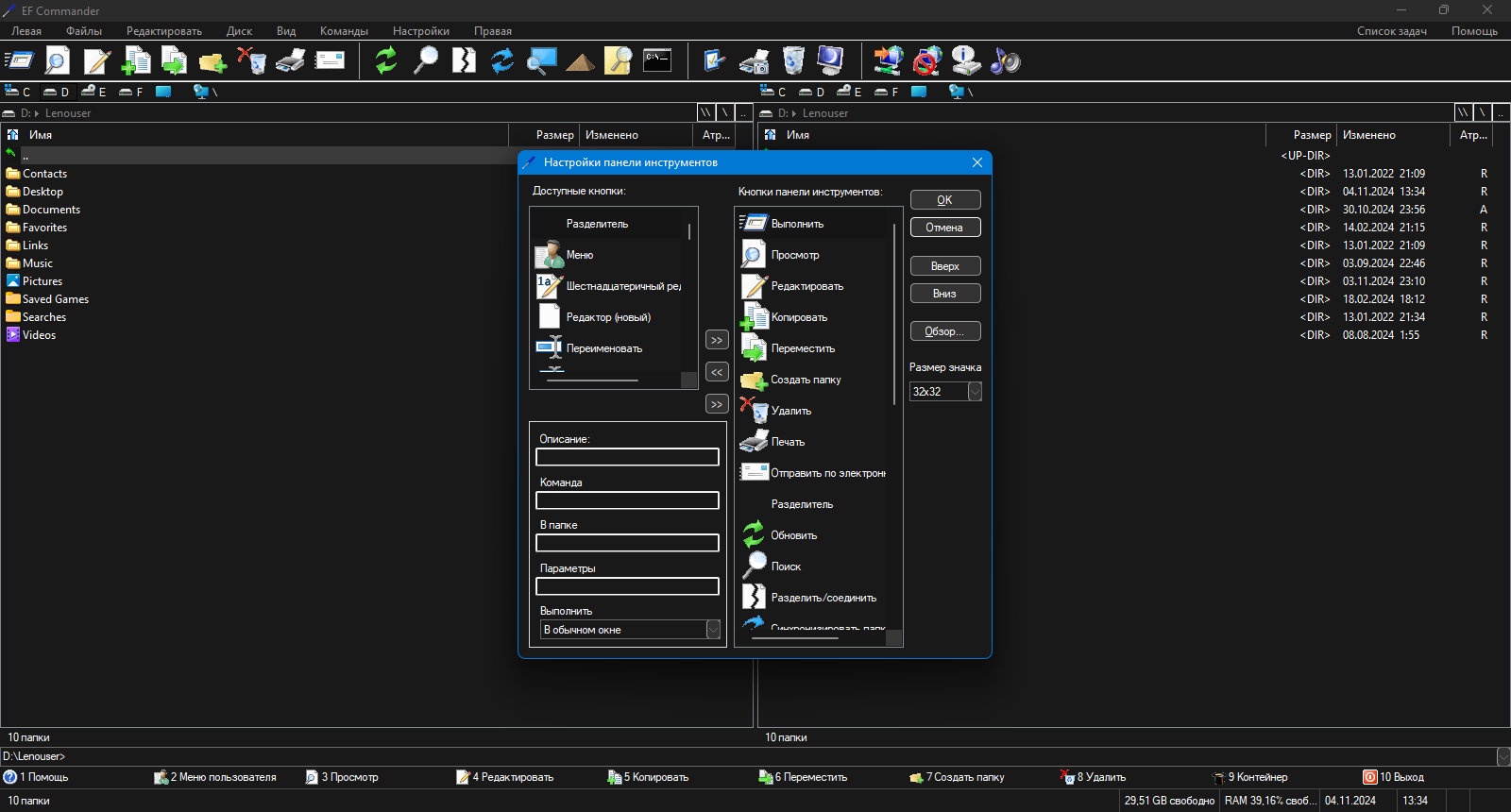Screen dimensions: 1511x812
Task: Expand the 'В обычном окне' run mode dropdown
Action: click(x=630, y=630)
